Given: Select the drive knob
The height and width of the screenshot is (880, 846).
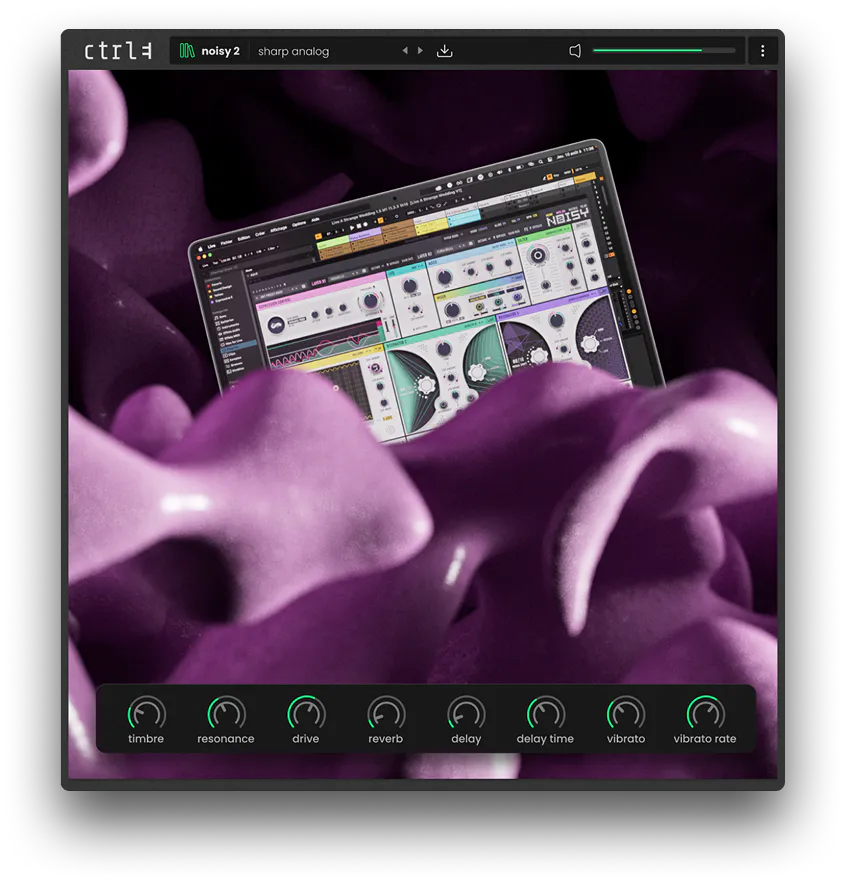Looking at the screenshot, I should pos(306,713).
